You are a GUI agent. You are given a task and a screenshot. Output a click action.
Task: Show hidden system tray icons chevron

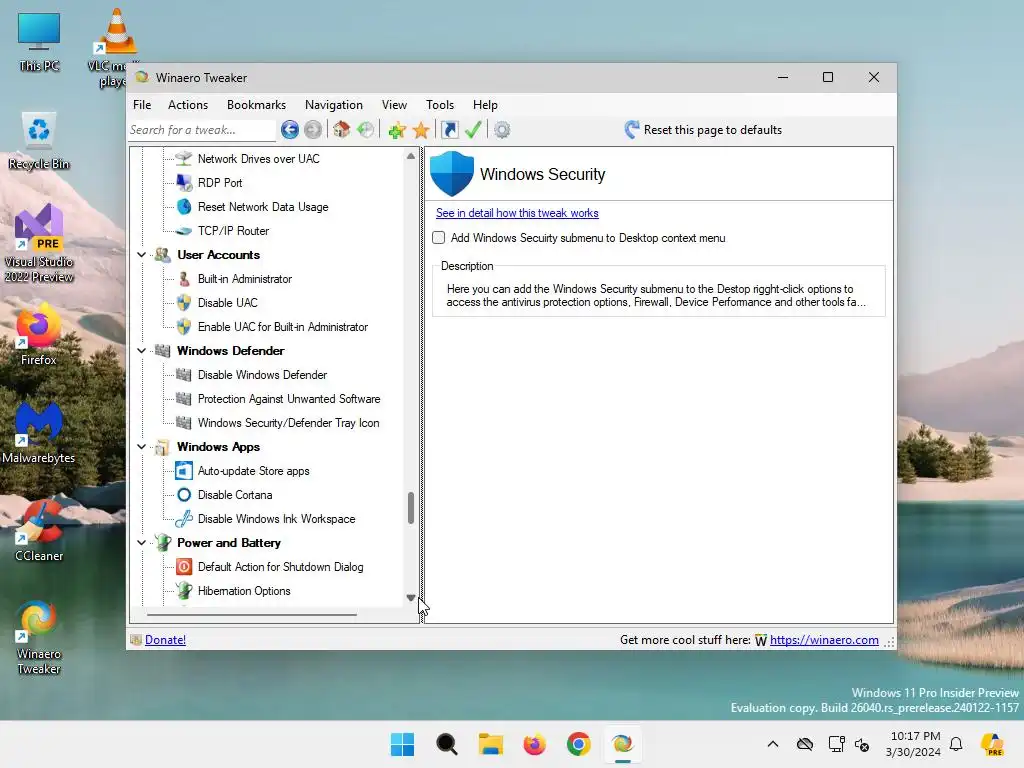click(x=773, y=744)
